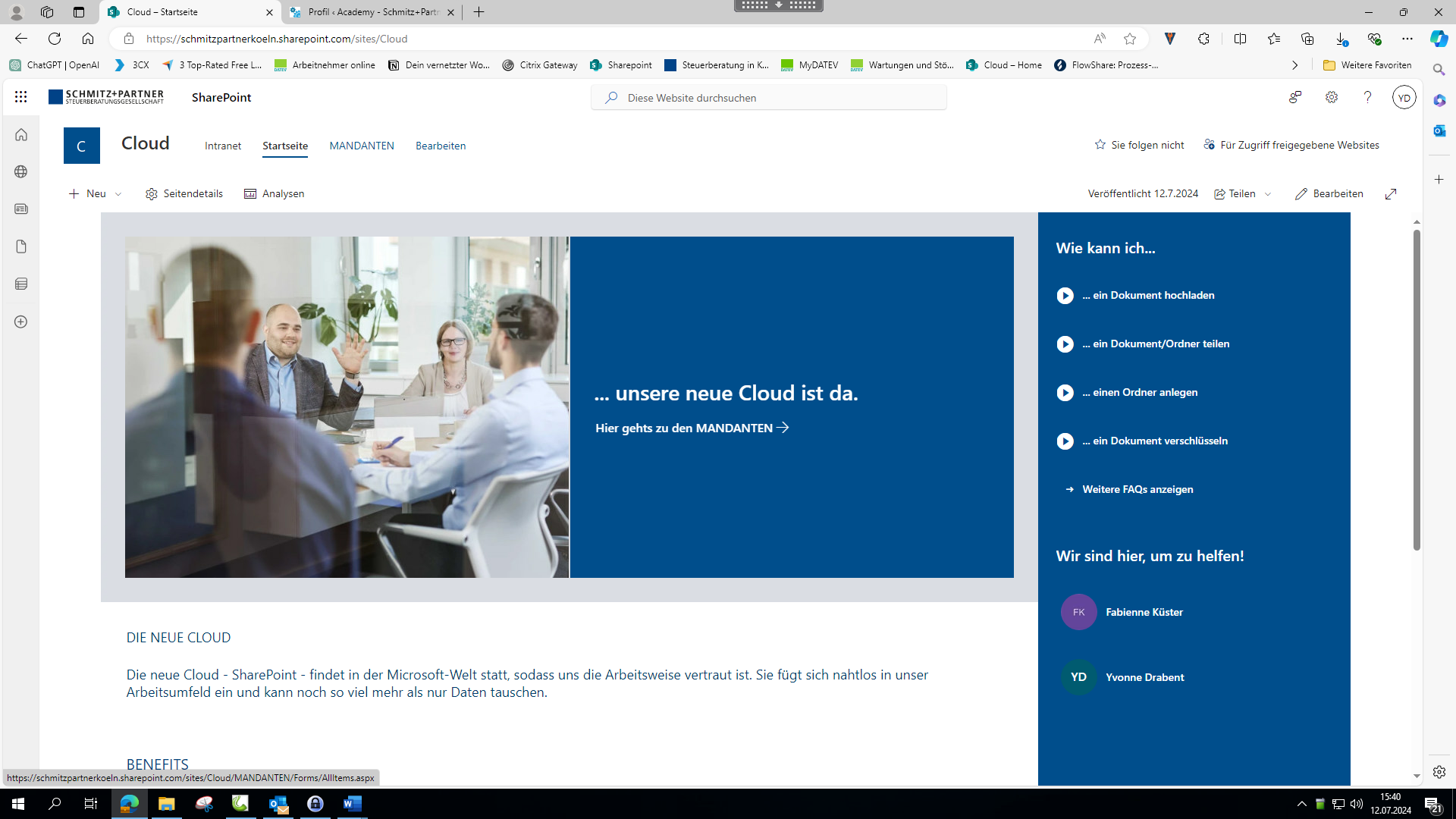This screenshot has height=819, width=1456.
Task: Open 'Weitere FAQs anzeigen' link
Action: pos(1137,489)
